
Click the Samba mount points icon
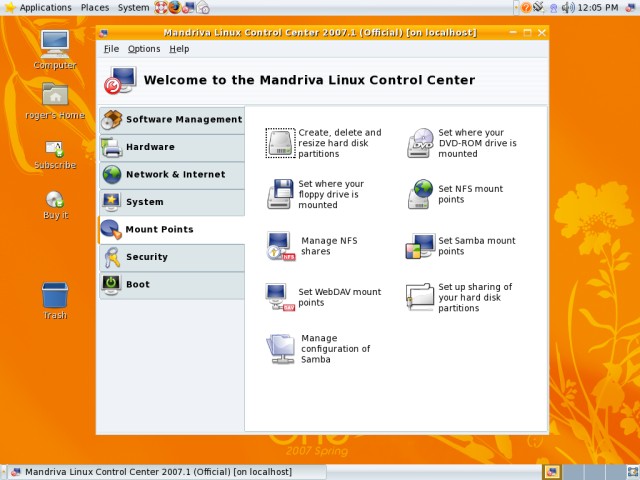(421, 246)
